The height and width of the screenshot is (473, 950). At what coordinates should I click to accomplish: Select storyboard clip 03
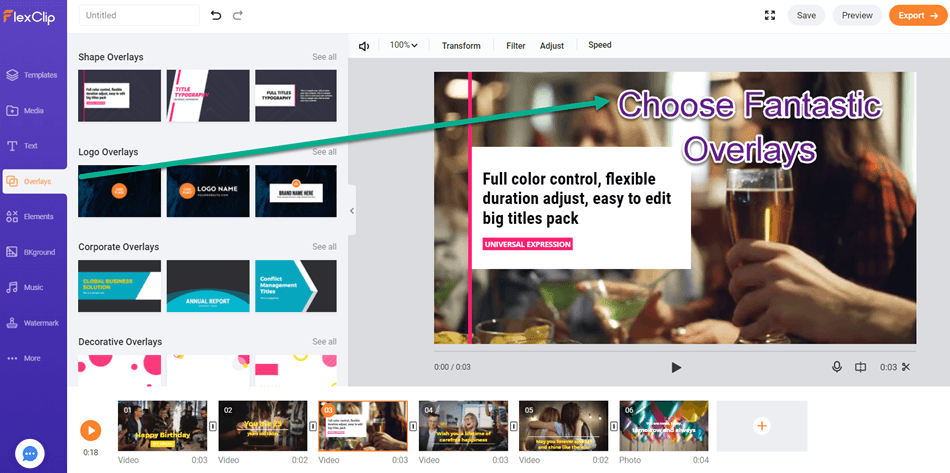364,426
